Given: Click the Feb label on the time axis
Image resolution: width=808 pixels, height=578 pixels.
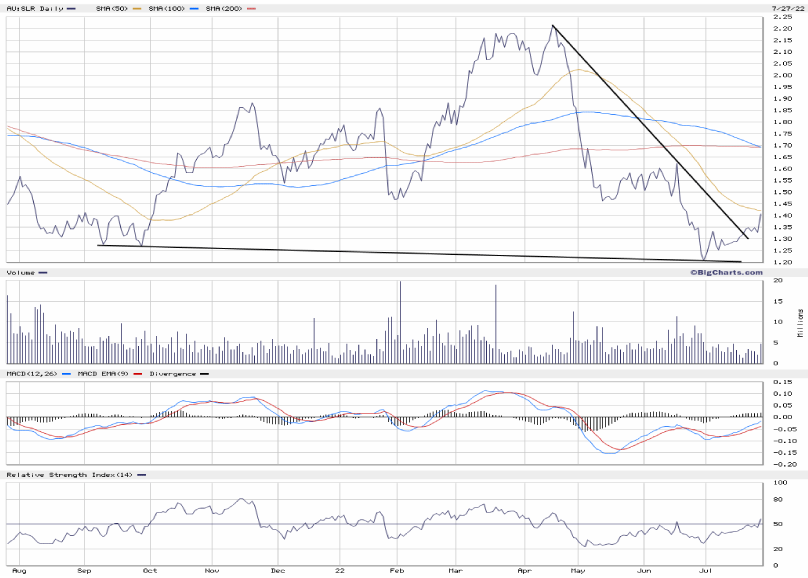Looking at the screenshot, I should pos(395,572).
